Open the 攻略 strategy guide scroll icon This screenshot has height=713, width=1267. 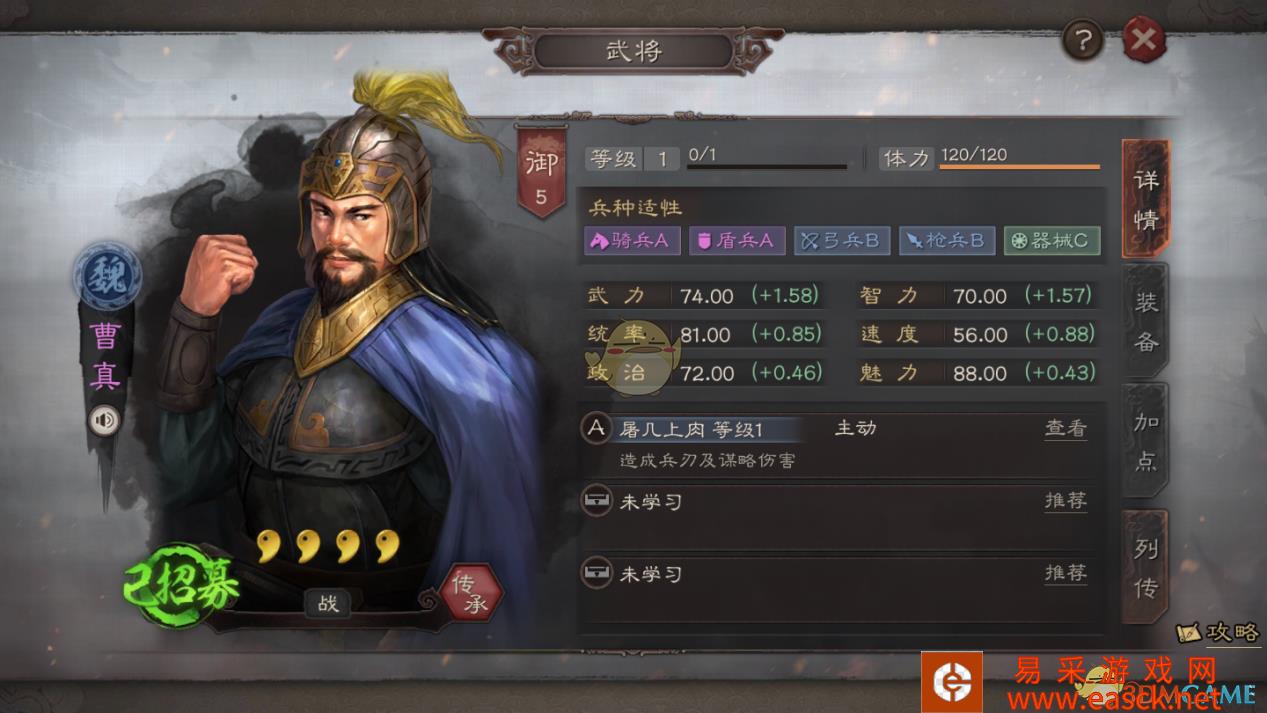click(x=1218, y=633)
